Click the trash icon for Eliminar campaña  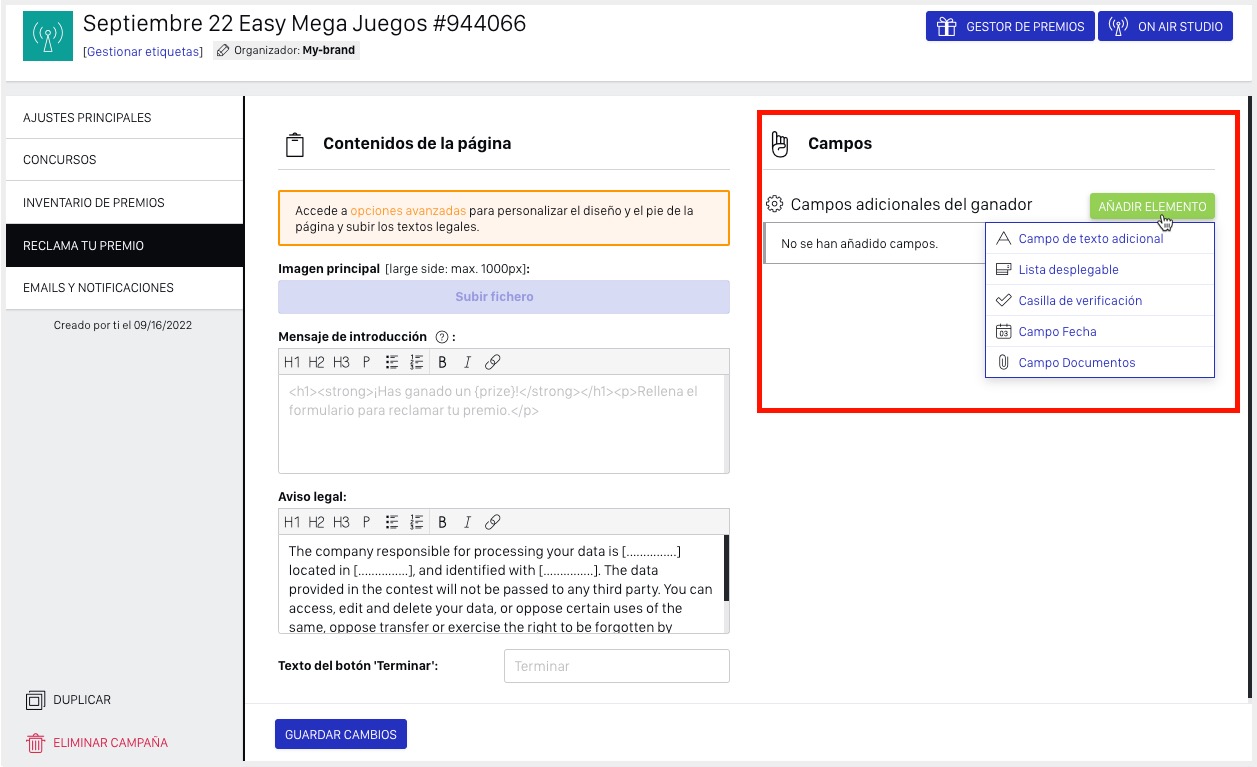click(35, 743)
